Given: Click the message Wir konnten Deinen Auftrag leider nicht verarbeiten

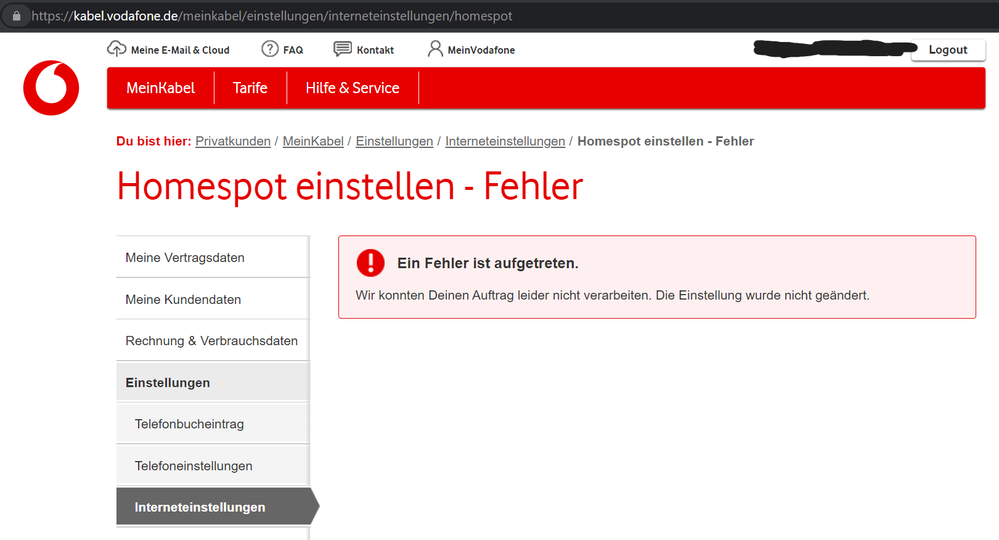Looking at the screenshot, I should pos(503,295).
